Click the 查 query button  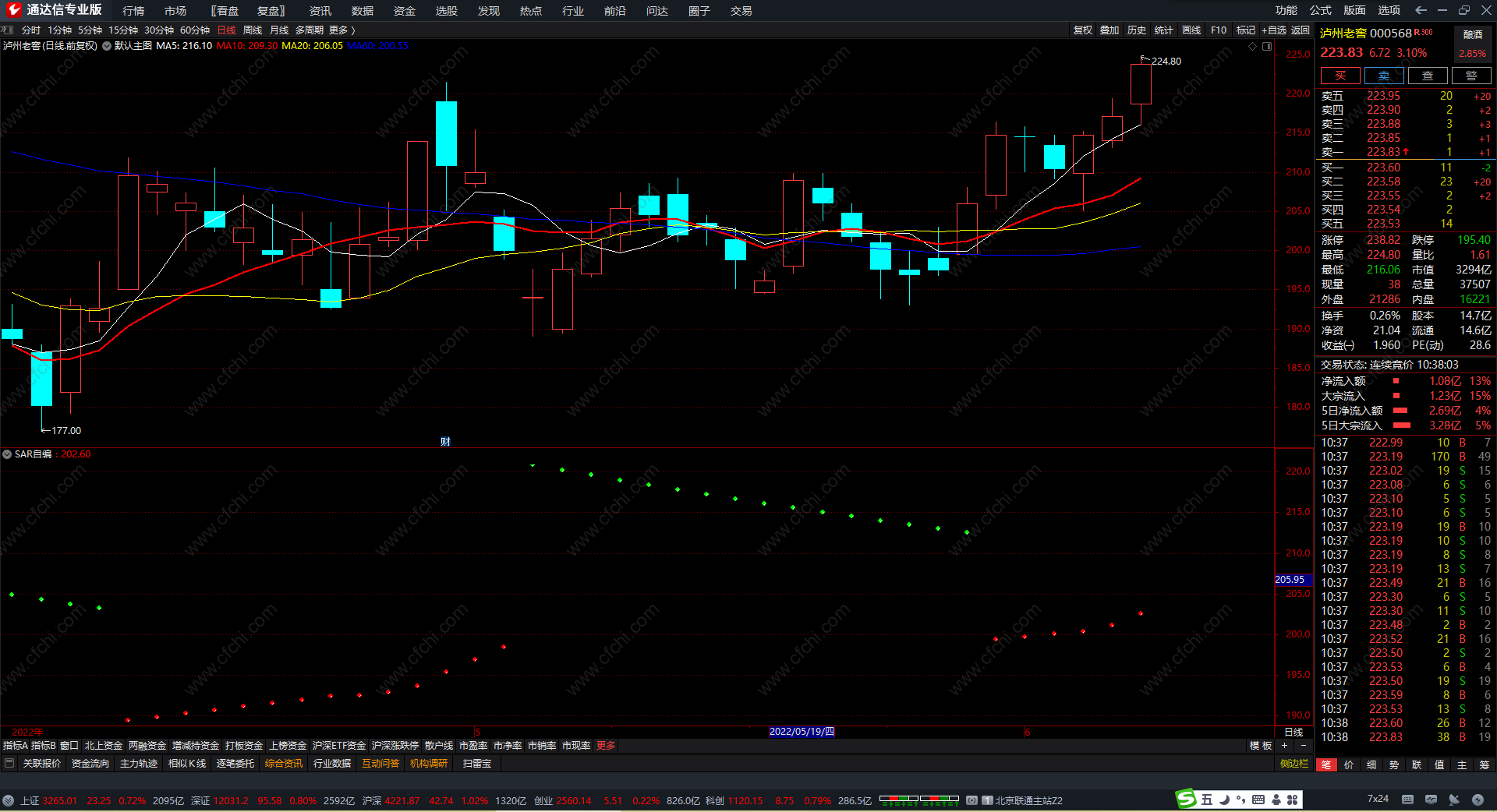click(1428, 76)
